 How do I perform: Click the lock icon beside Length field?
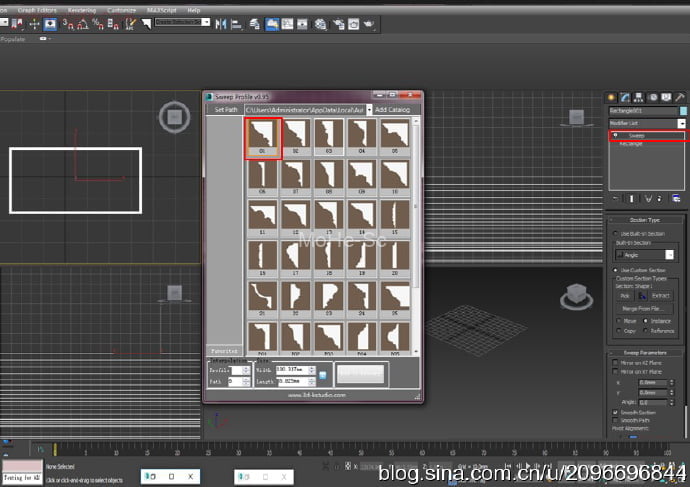point(322,375)
